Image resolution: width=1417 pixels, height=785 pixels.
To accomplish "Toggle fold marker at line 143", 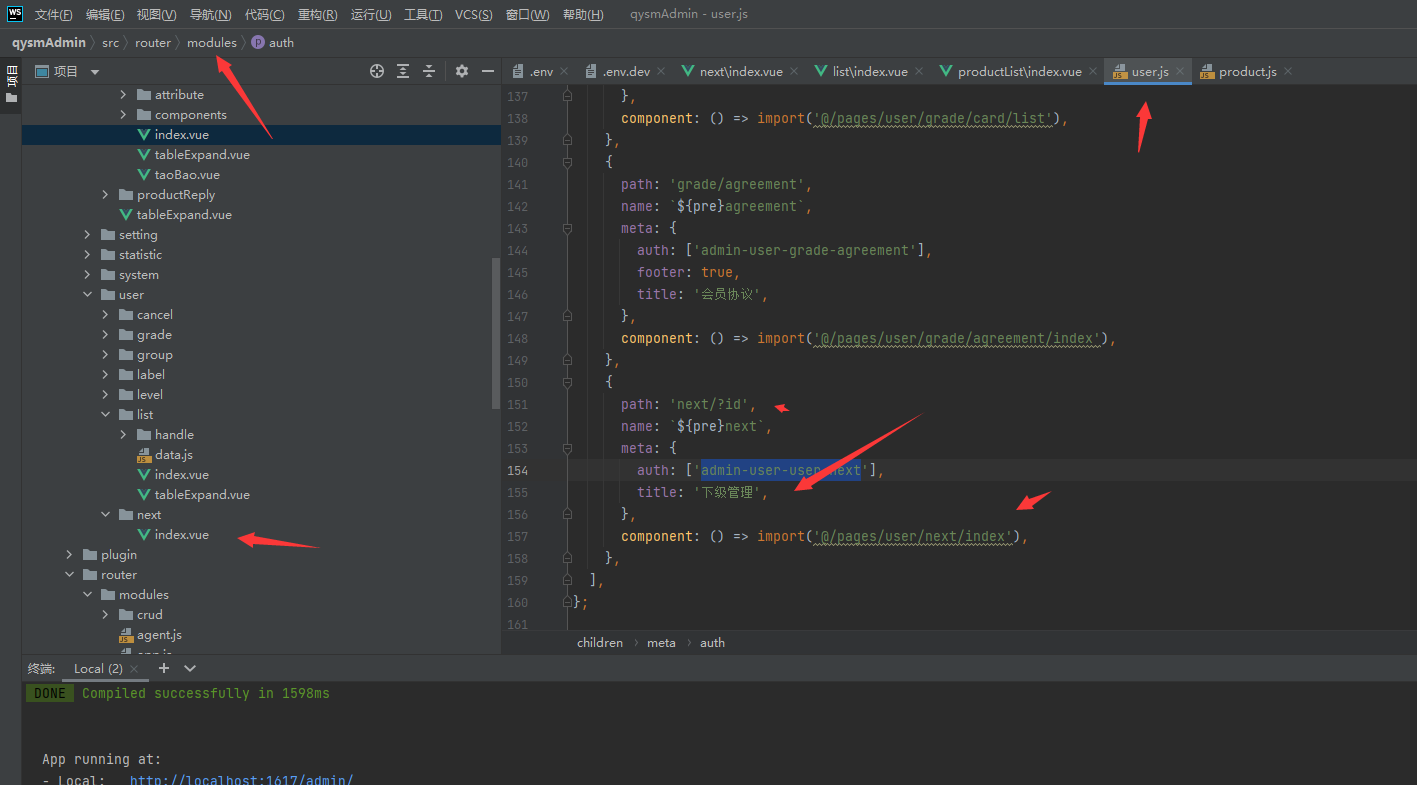I will pyautogui.click(x=567, y=228).
